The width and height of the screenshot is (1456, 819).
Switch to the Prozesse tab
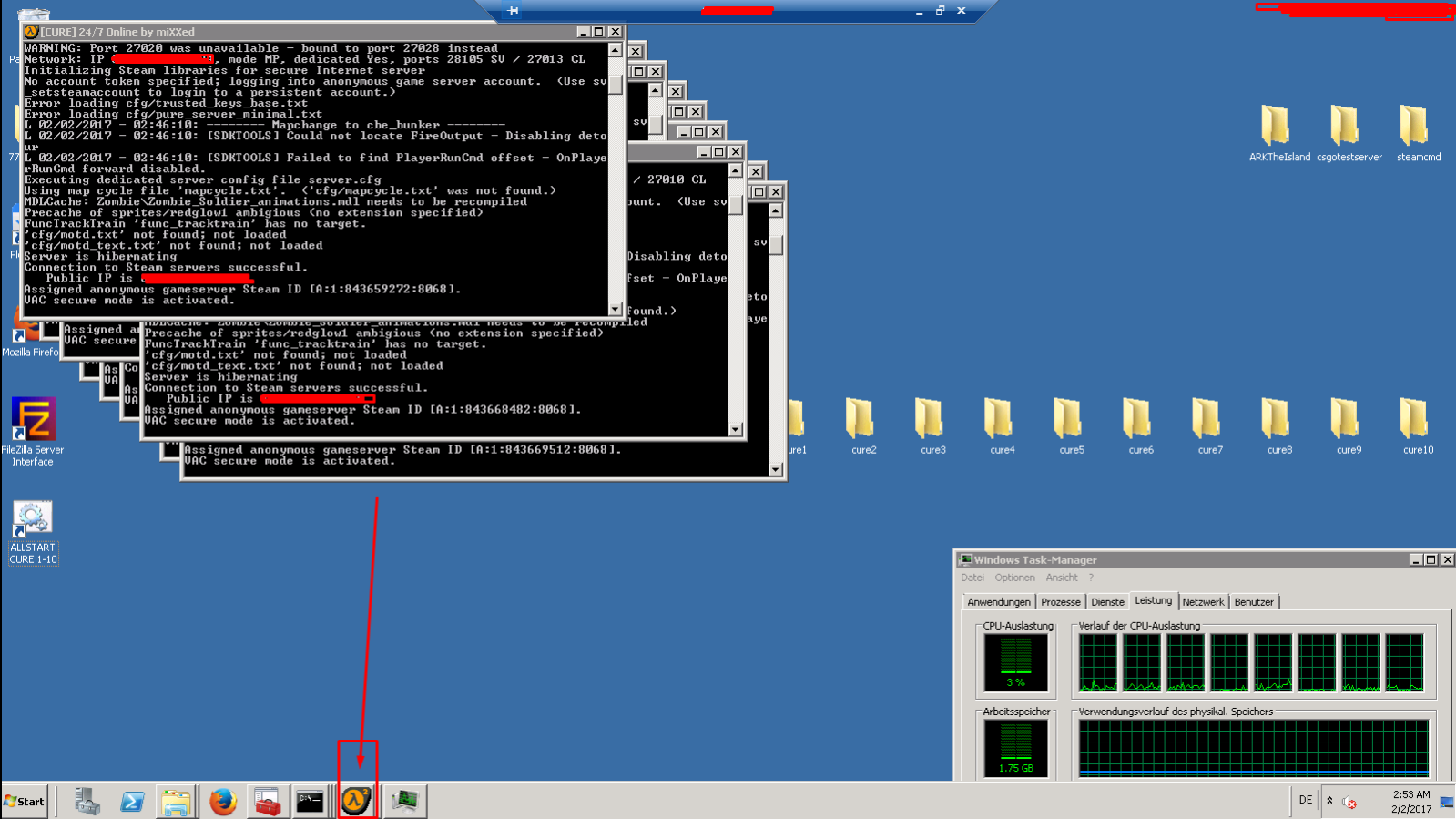point(1060,602)
